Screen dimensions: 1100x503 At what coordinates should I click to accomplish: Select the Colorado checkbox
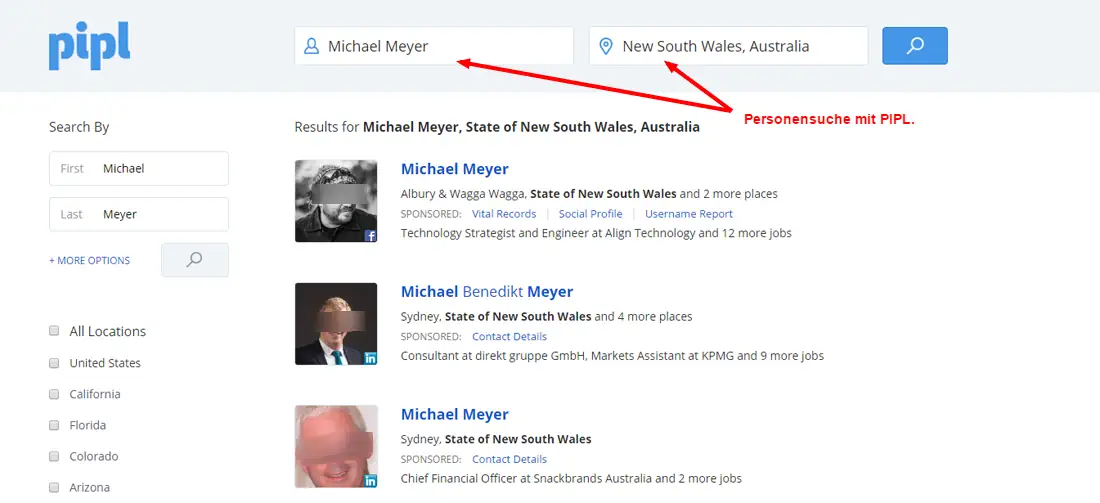(54, 456)
